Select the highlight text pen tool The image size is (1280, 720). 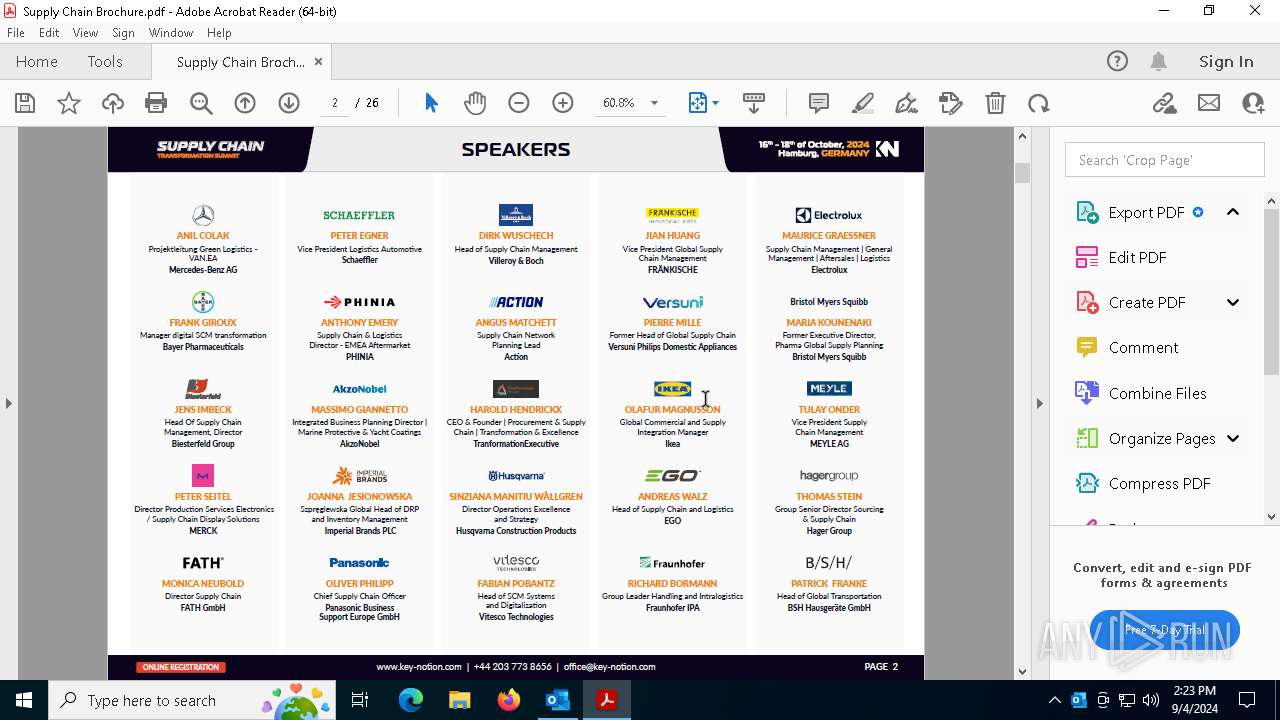click(863, 103)
